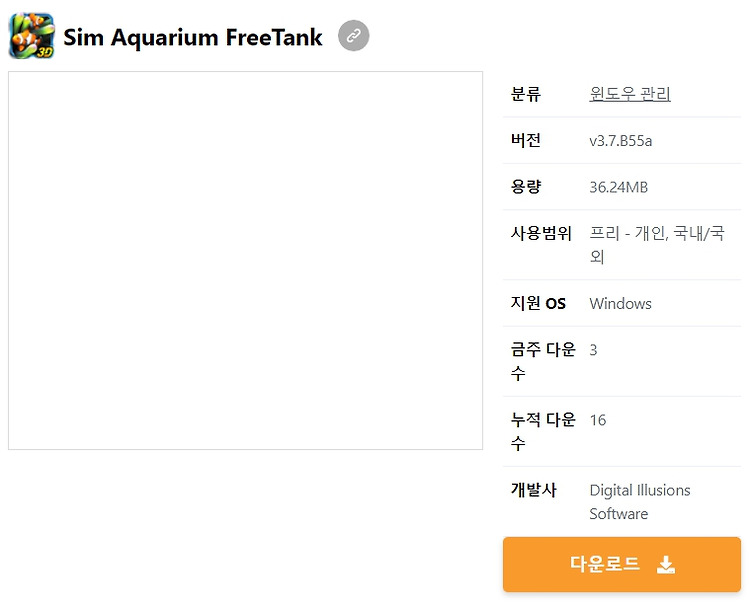The image size is (750, 608).
Task: Click the 36.24MB file size value
Action: [x=618, y=187]
